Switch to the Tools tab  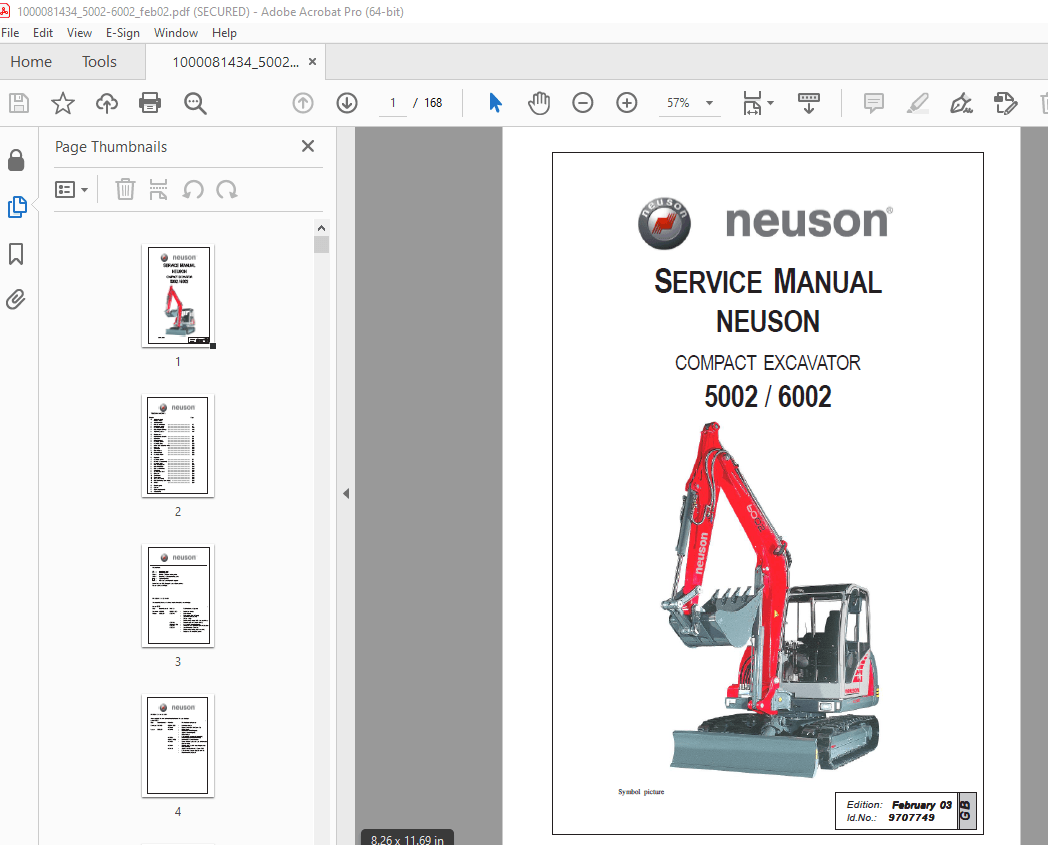100,62
